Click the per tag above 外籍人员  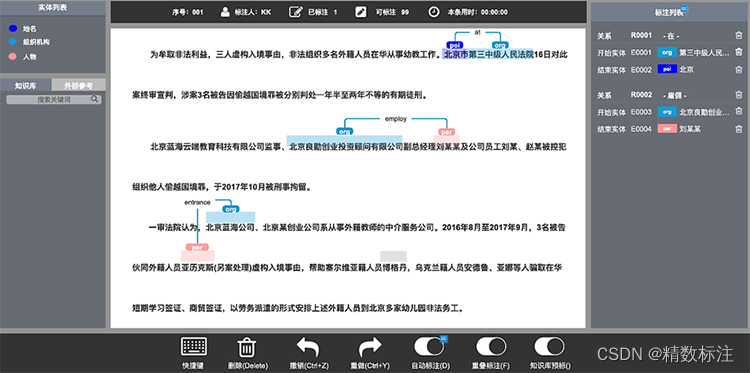(197, 248)
